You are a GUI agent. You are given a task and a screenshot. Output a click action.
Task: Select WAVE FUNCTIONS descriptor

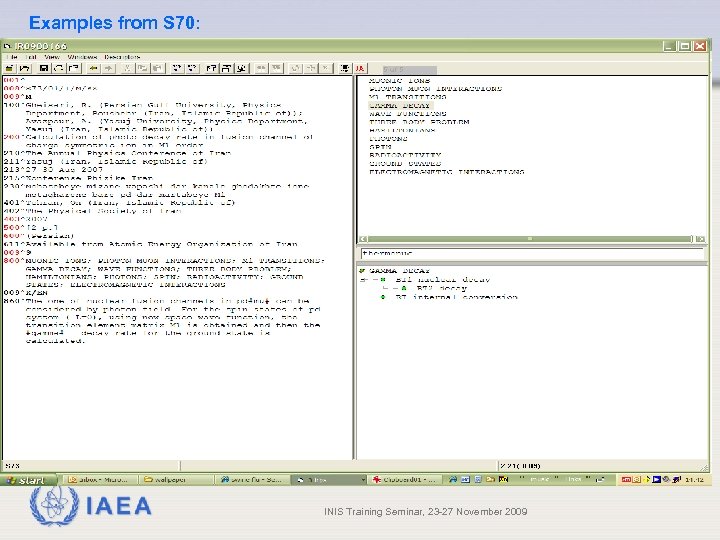coord(407,114)
